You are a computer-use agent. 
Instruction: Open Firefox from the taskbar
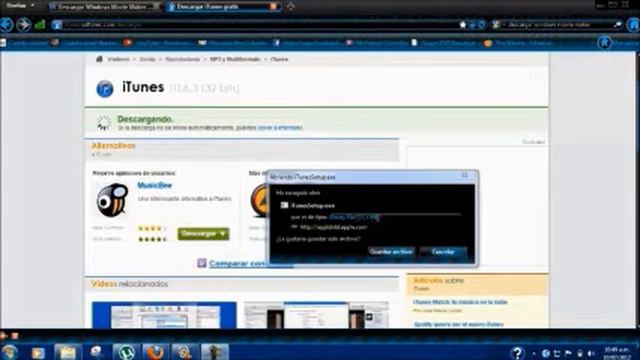point(155,352)
